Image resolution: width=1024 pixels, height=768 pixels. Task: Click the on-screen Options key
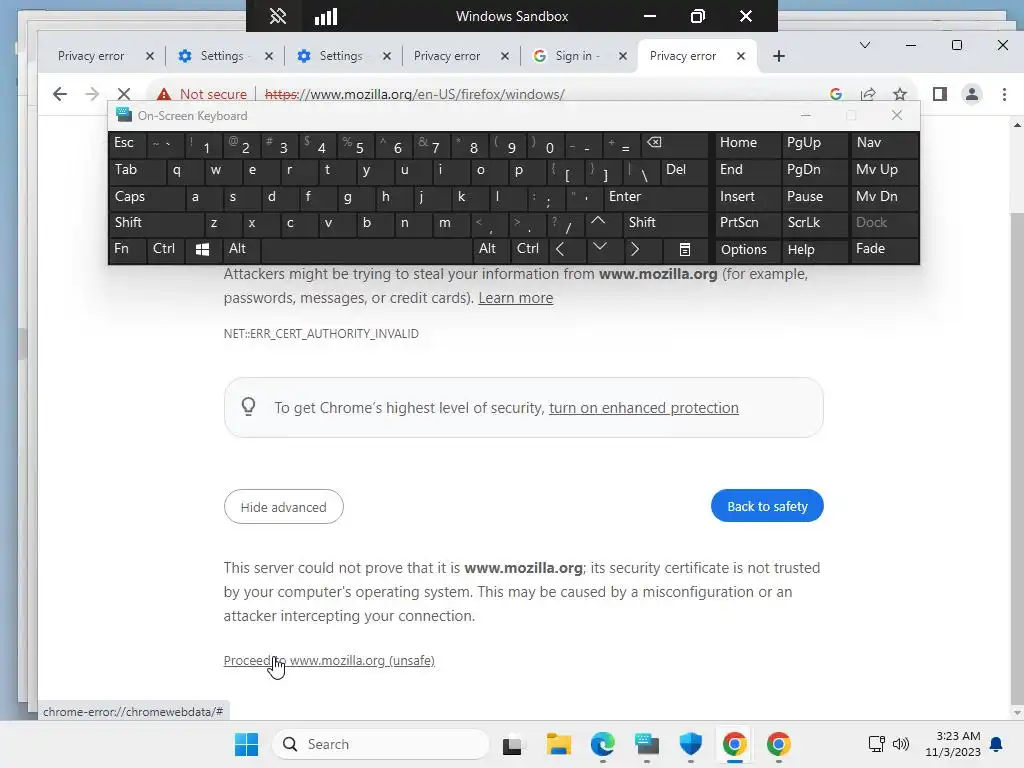point(746,249)
